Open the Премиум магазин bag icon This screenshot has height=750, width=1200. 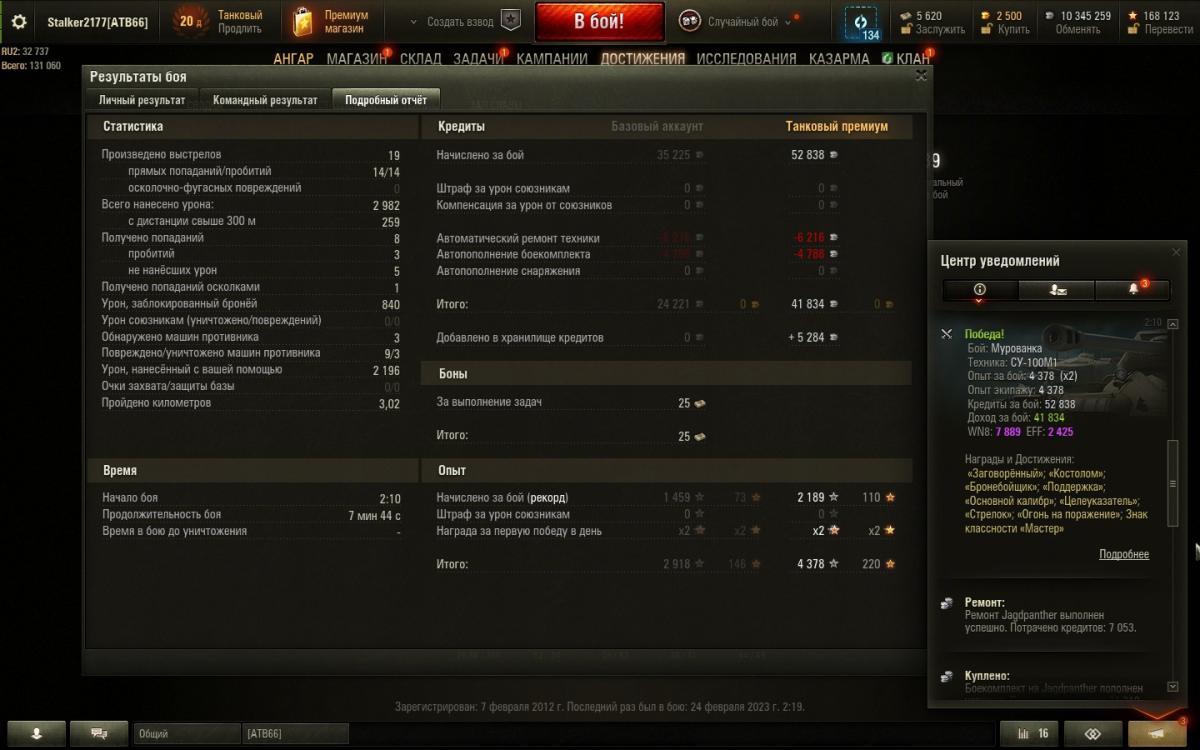(x=303, y=21)
